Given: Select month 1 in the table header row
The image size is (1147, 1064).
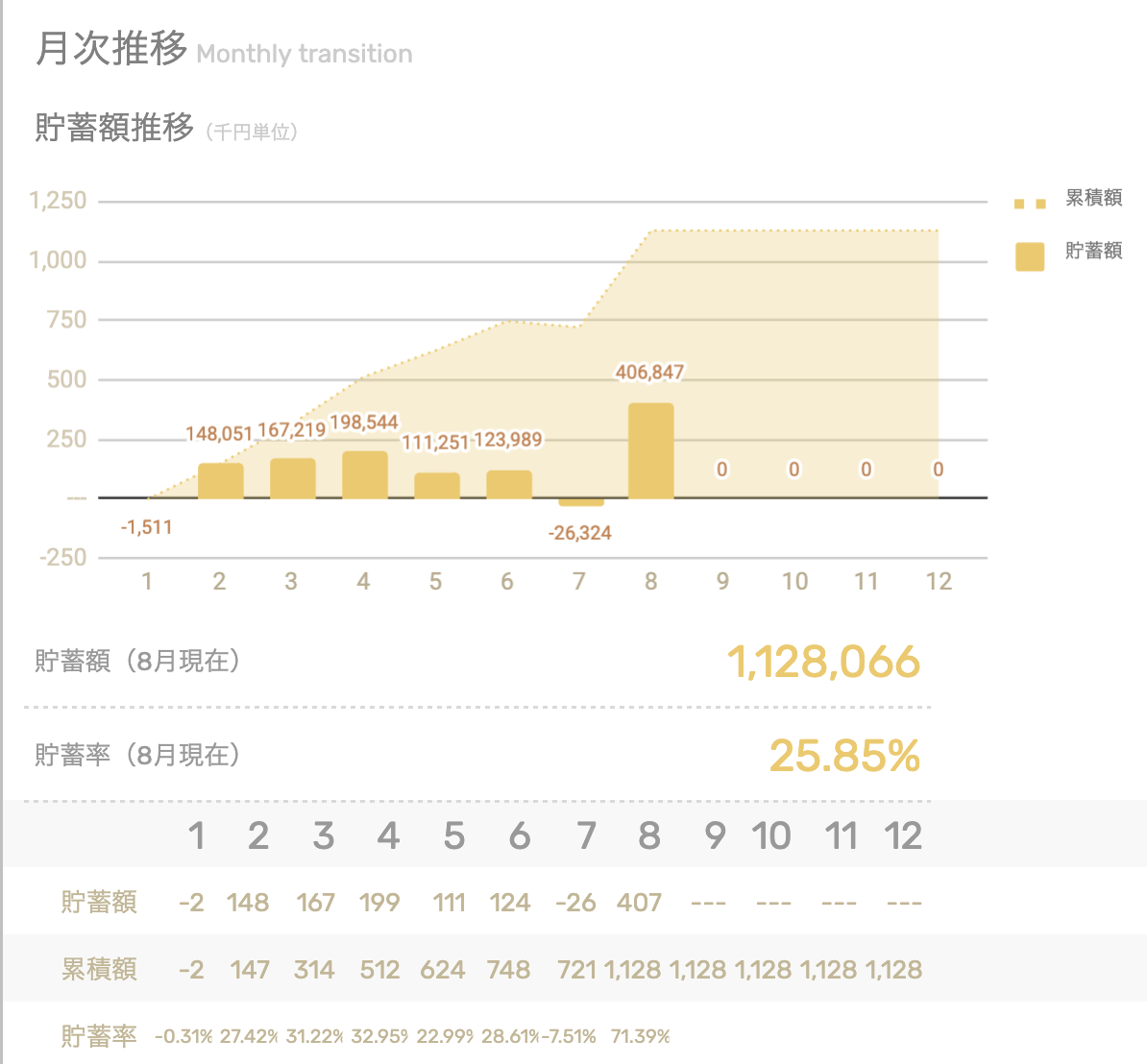Looking at the screenshot, I should 196,835.
